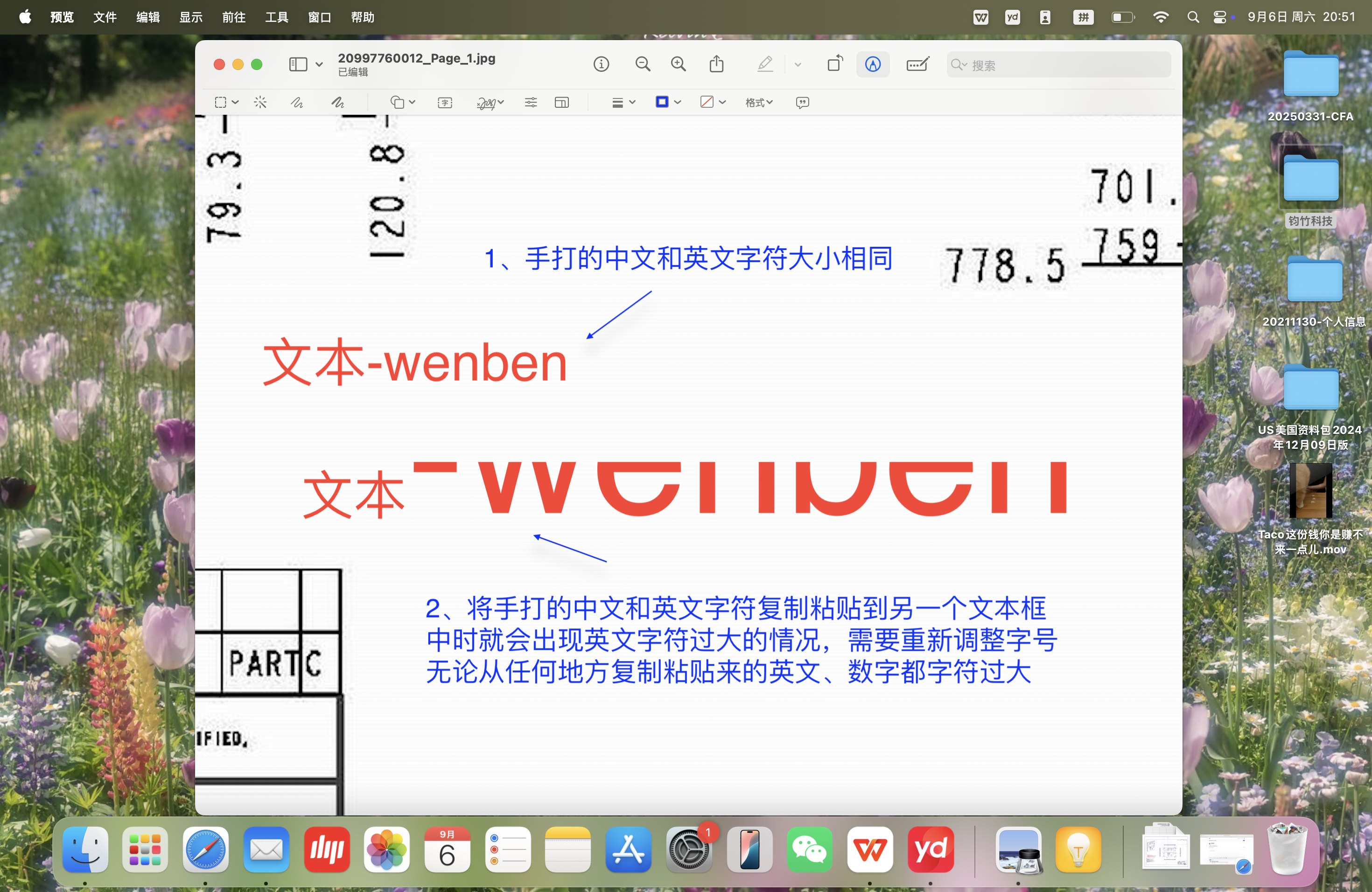The image size is (1372, 892).
Task: Open the 格式 text style dropdown
Action: click(758, 103)
